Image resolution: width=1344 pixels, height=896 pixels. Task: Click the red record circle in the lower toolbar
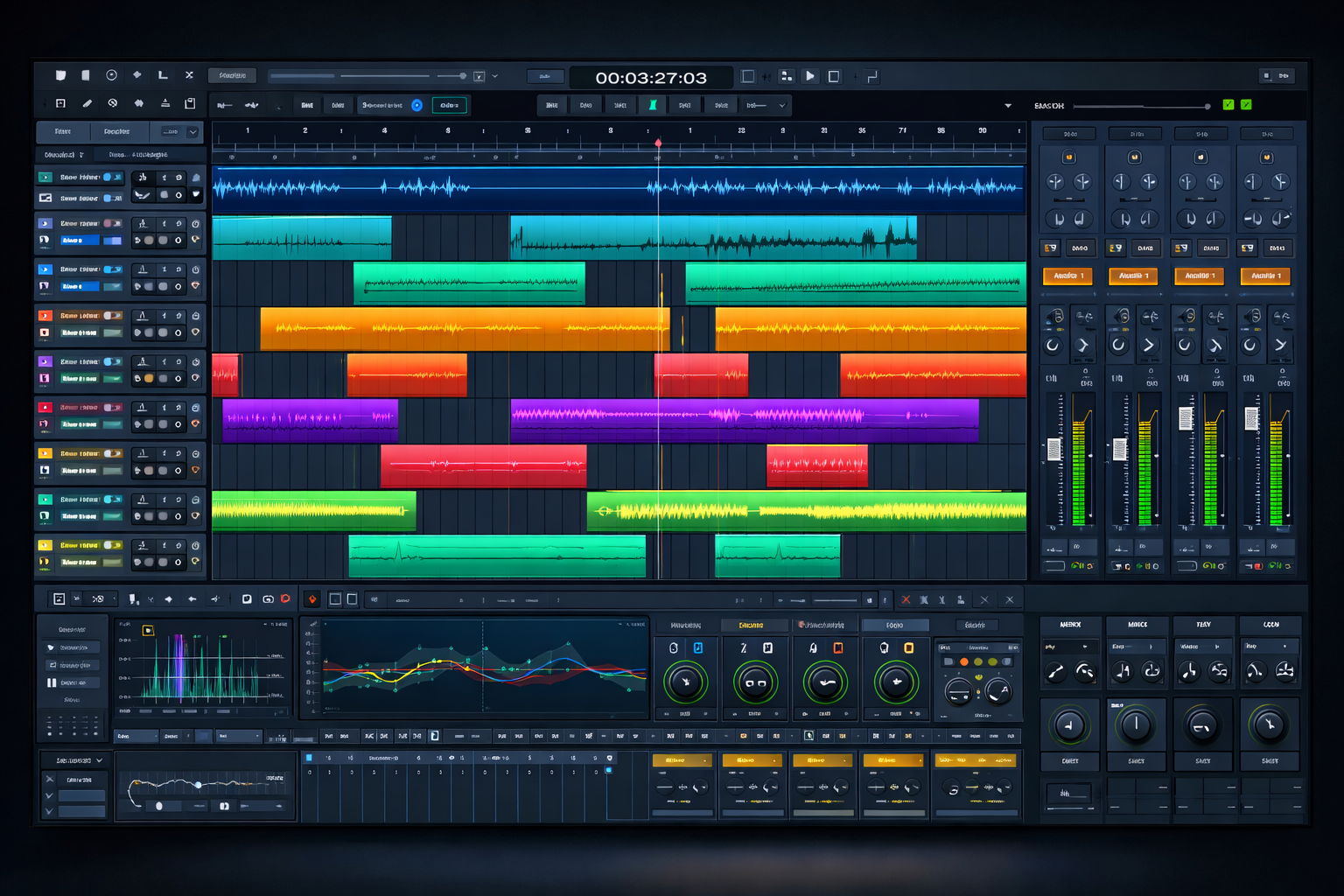285,599
